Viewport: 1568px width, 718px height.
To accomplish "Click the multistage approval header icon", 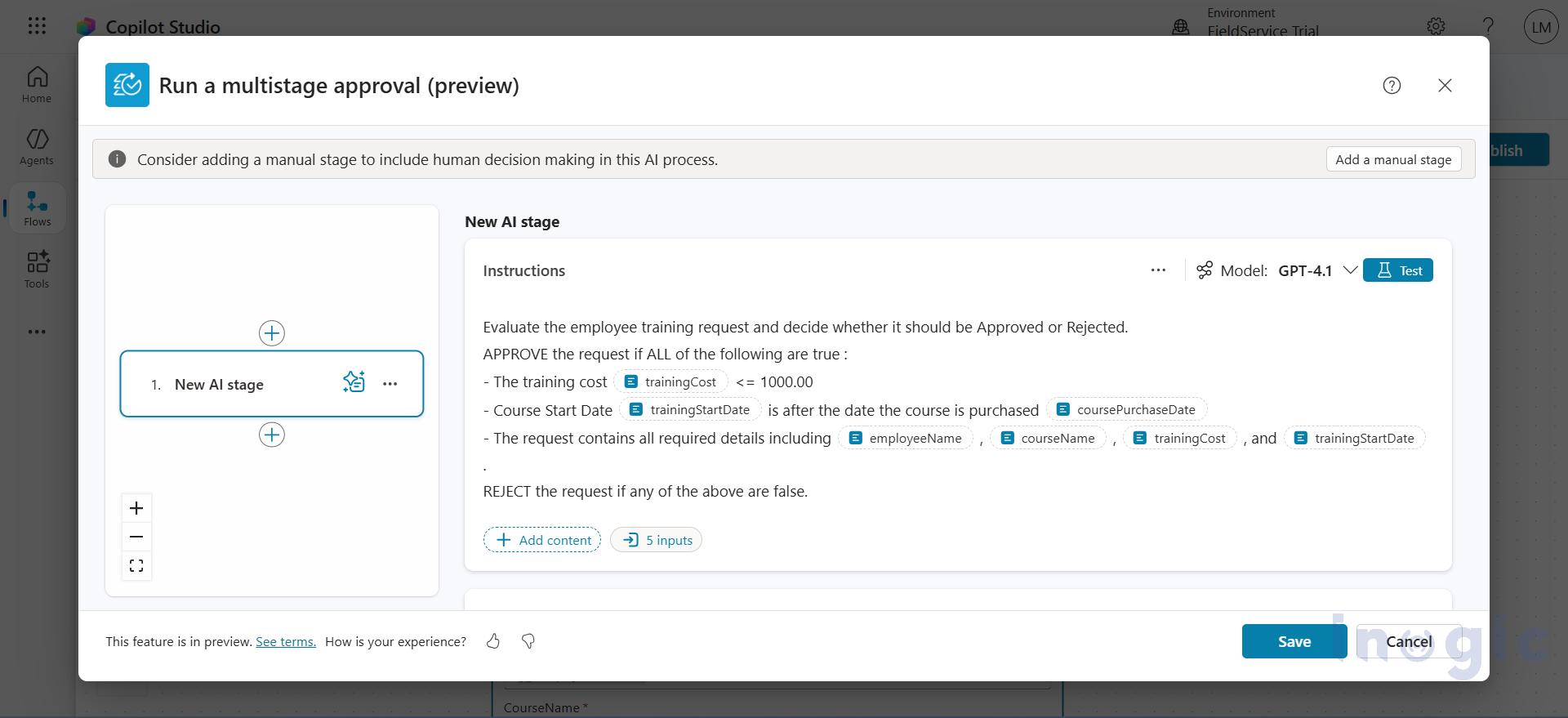I will [127, 85].
